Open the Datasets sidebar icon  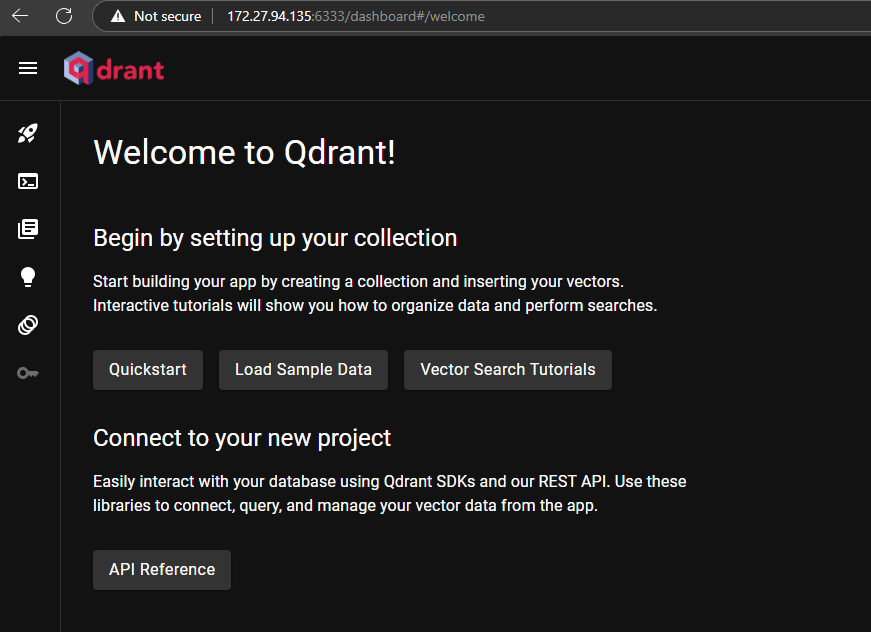28,325
